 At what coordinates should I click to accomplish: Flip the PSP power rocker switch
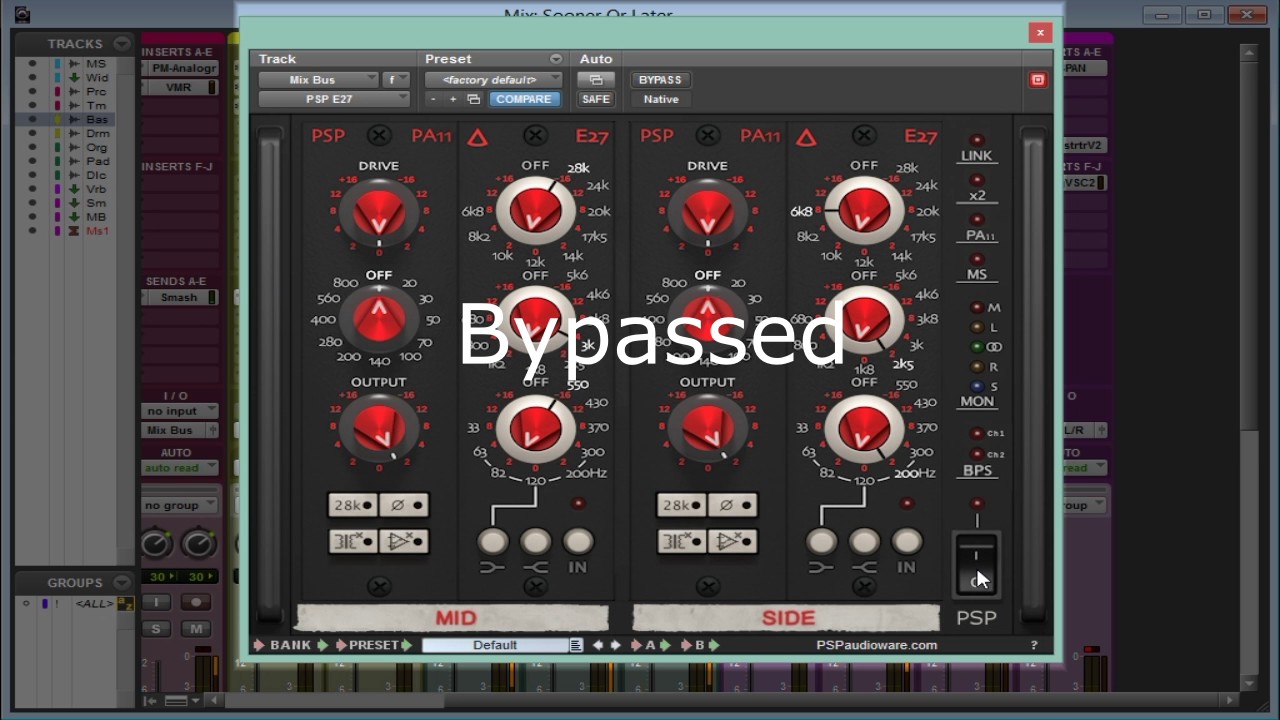(976, 565)
